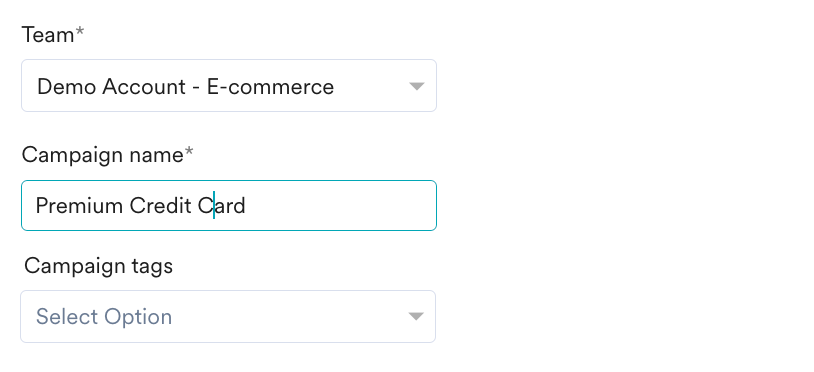
Task: Click blank space inside Team box before arrow
Action: pos(371,86)
